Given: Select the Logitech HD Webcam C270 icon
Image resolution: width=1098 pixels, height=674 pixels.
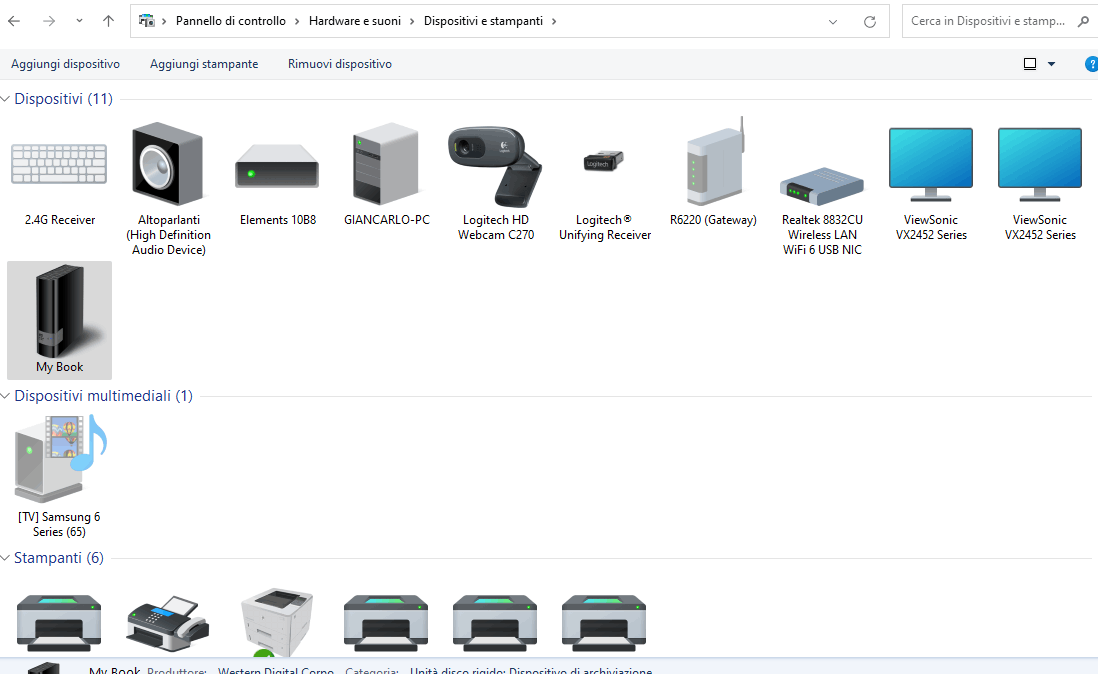Looking at the screenshot, I should 495,167.
